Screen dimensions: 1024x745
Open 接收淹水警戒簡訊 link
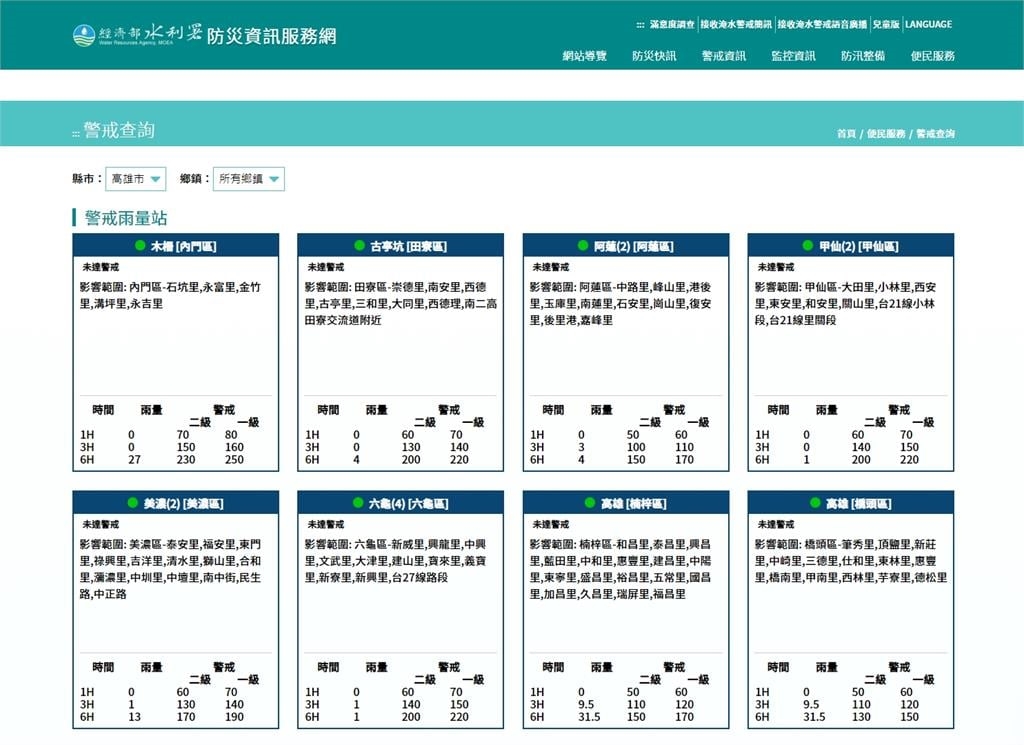[736, 25]
